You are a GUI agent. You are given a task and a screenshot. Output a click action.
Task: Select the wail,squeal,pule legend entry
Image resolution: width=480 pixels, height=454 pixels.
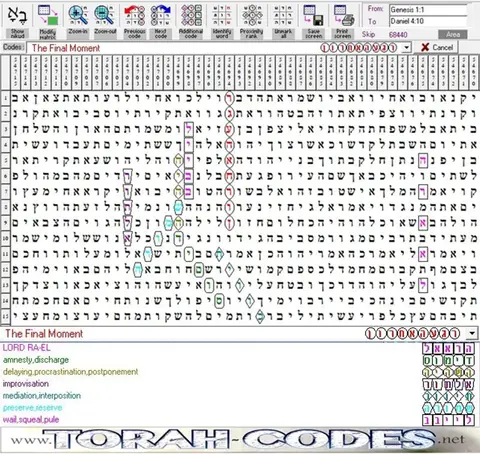coord(31,420)
